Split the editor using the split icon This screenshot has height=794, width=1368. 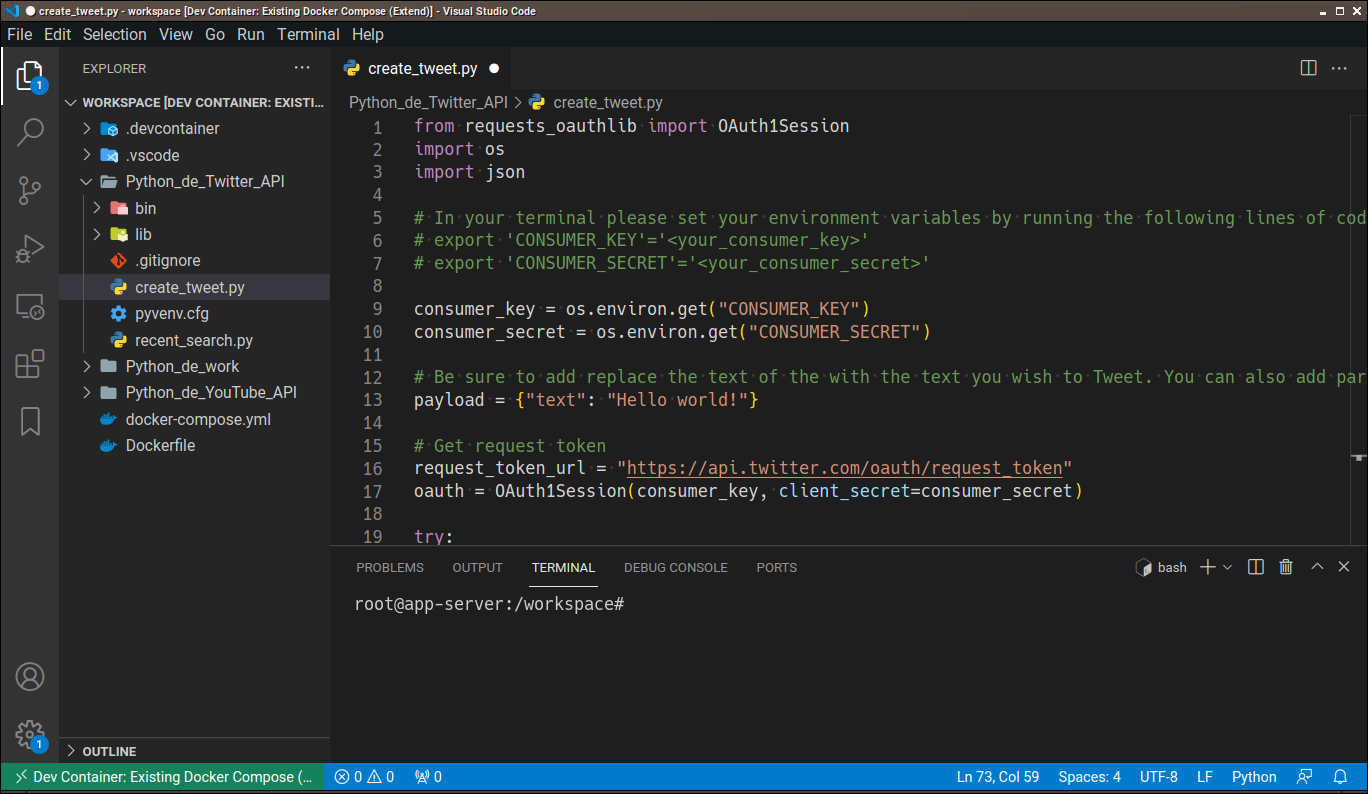(1308, 67)
